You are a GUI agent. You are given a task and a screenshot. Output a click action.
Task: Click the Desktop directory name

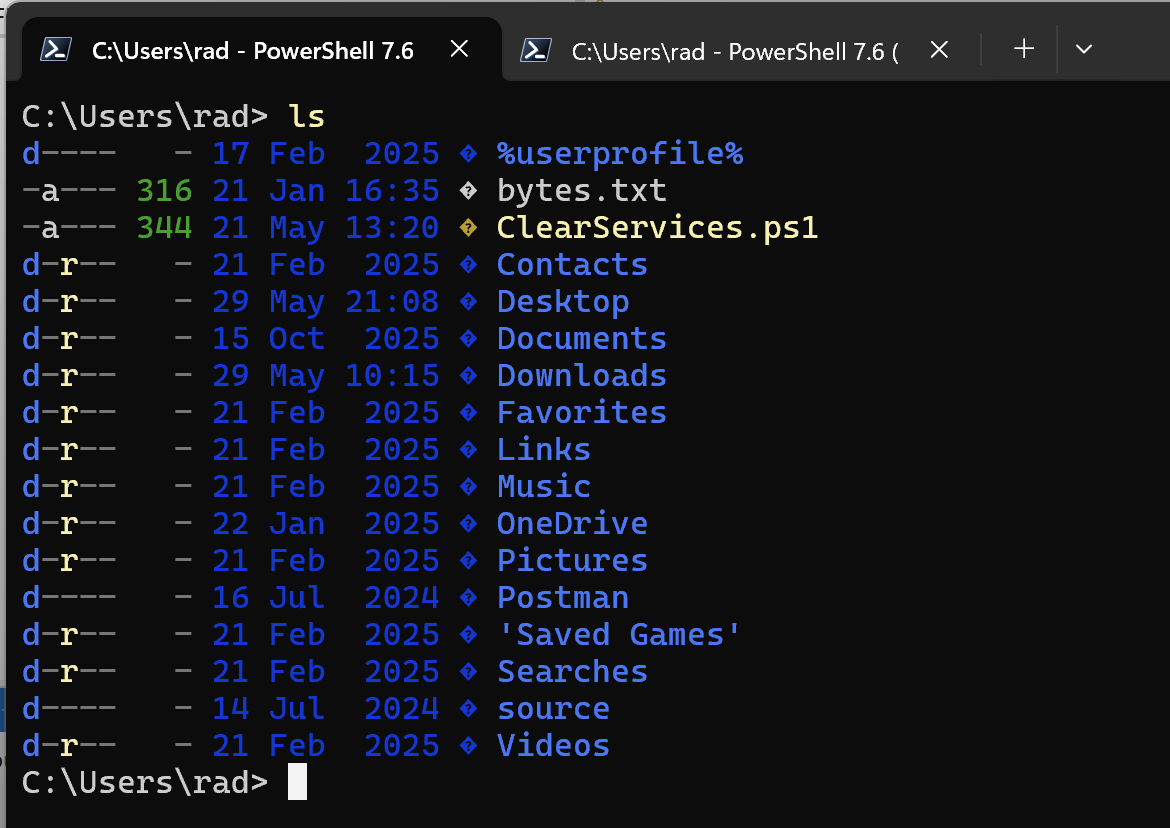pyautogui.click(x=563, y=302)
